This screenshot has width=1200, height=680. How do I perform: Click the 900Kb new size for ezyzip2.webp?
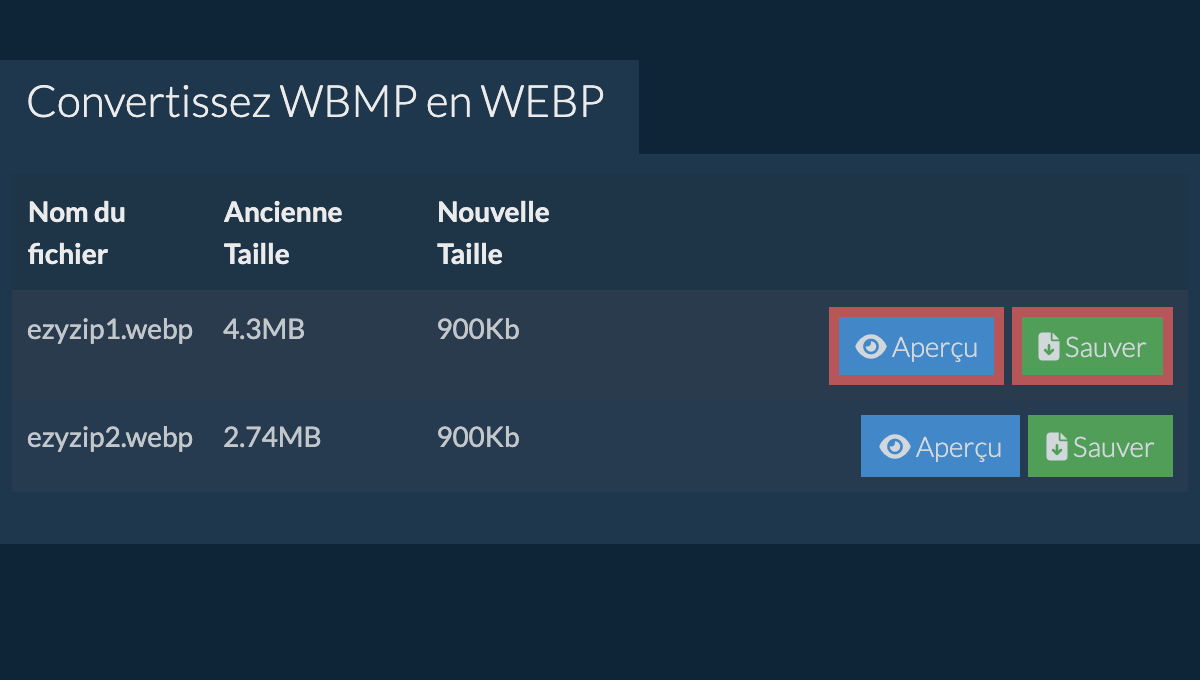478,437
